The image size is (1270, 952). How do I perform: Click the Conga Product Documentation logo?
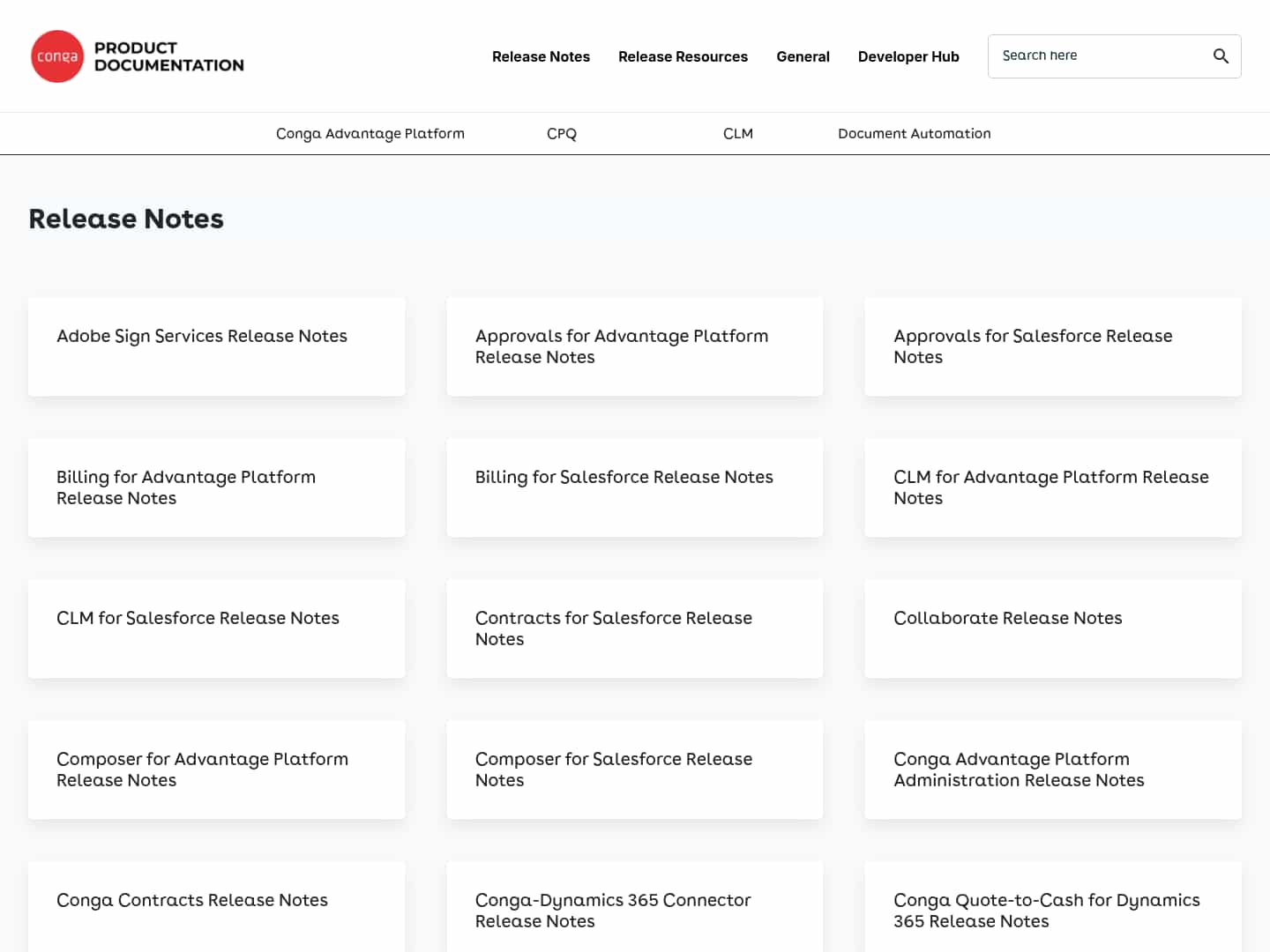click(137, 56)
